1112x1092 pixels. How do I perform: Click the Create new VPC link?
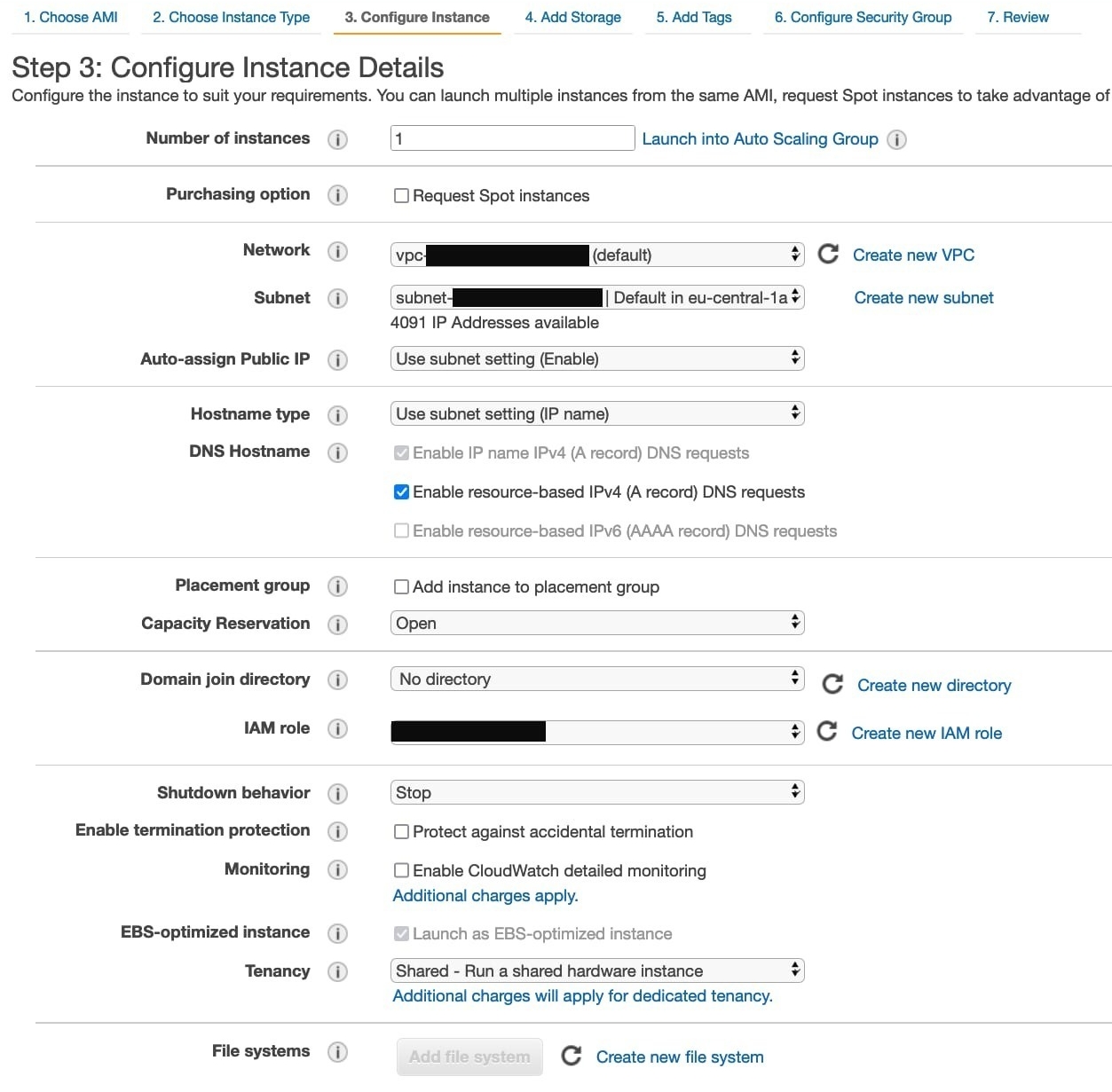[x=913, y=255]
